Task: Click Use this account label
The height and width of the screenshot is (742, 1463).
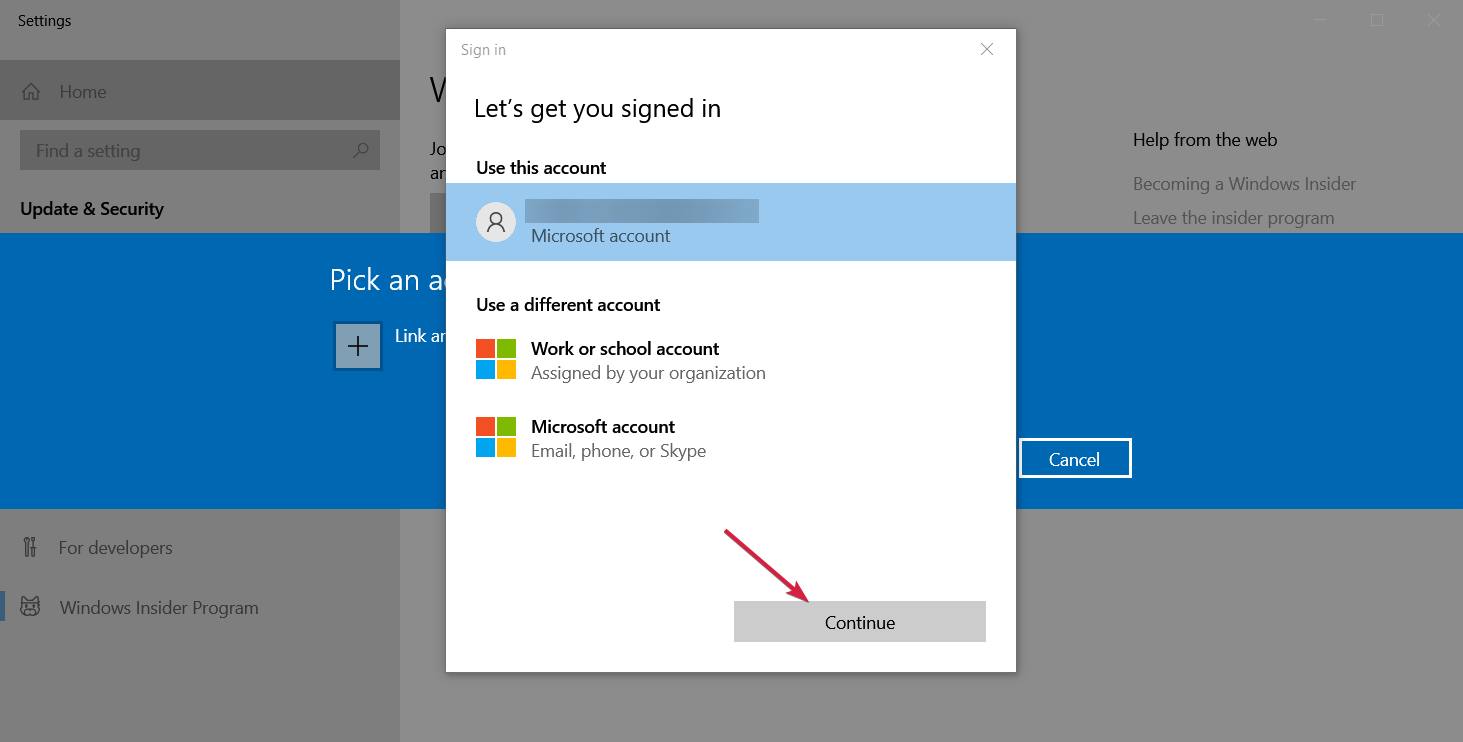Action: click(541, 167)
